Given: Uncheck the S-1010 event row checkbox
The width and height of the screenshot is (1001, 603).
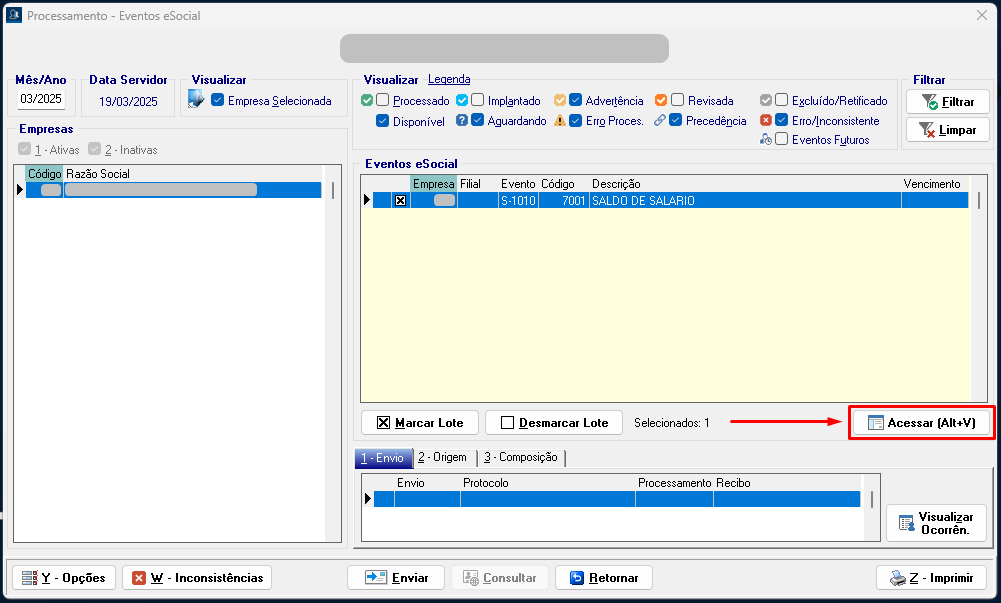Looking at the screenshot, I should click(x=401, y=201).
